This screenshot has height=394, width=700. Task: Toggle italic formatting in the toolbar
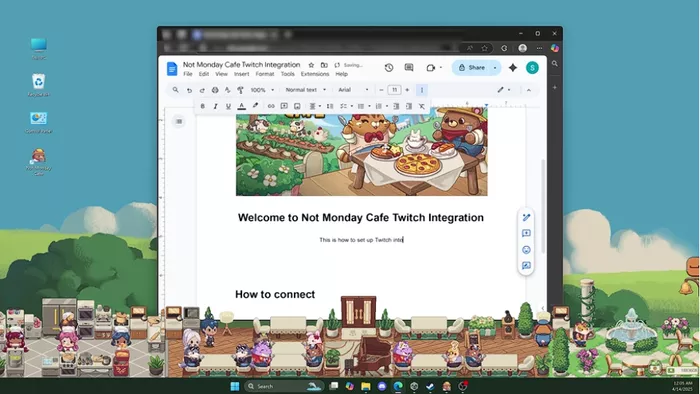click(x=215, y=106)
